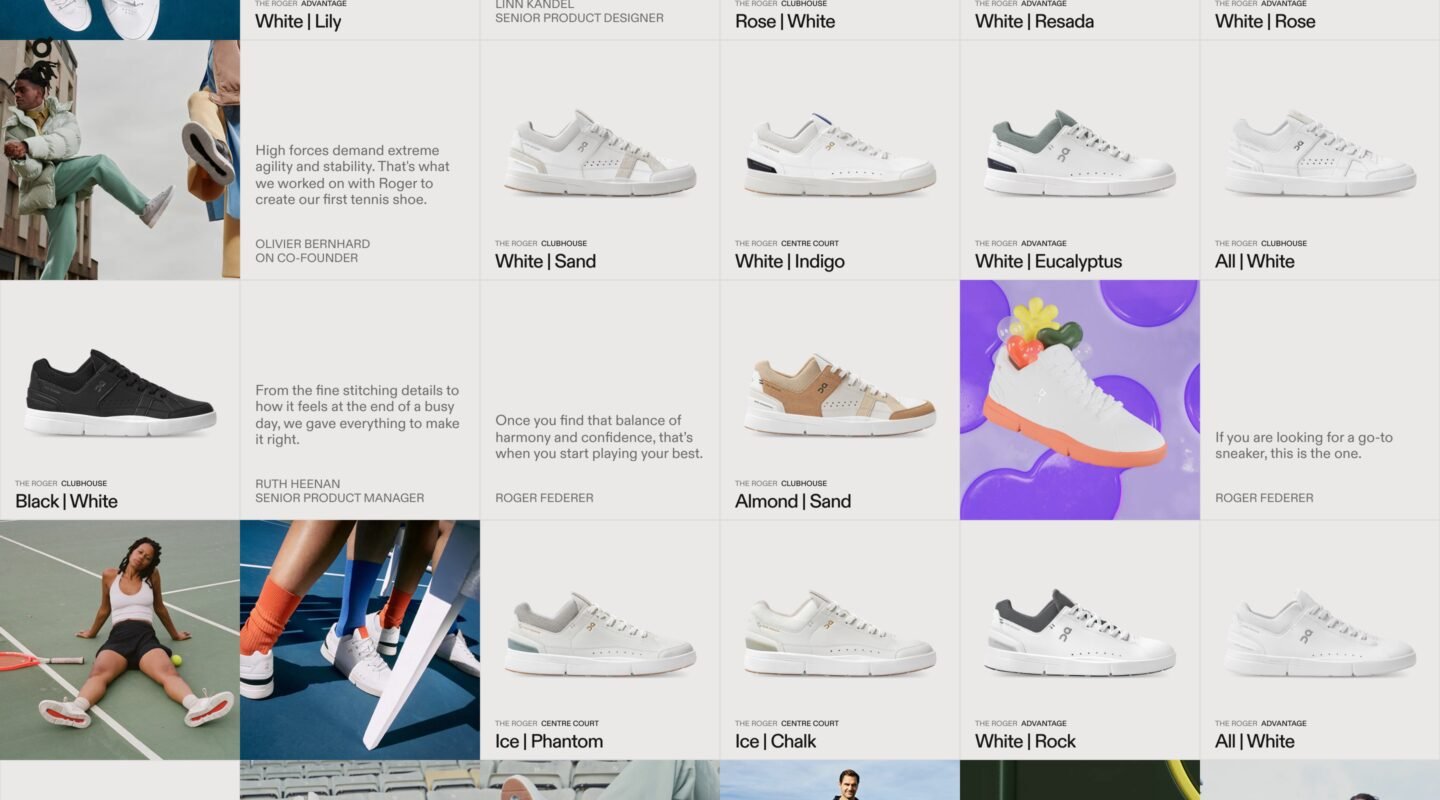Screen dimensions: 1440x800
Task: Open photo of woman sitting on tennis court
Action: (120, 640)
